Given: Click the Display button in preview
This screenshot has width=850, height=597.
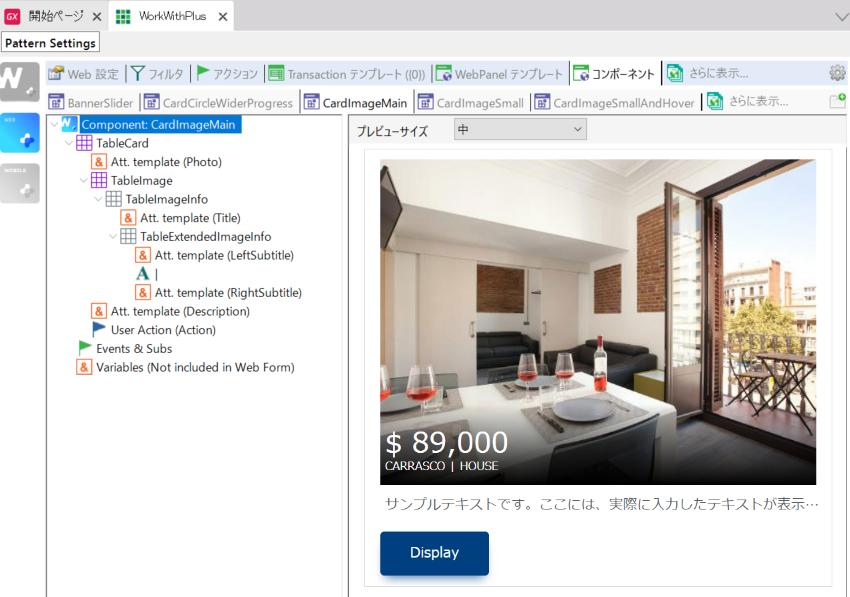Looking at the screenshot, I should 434,553.
